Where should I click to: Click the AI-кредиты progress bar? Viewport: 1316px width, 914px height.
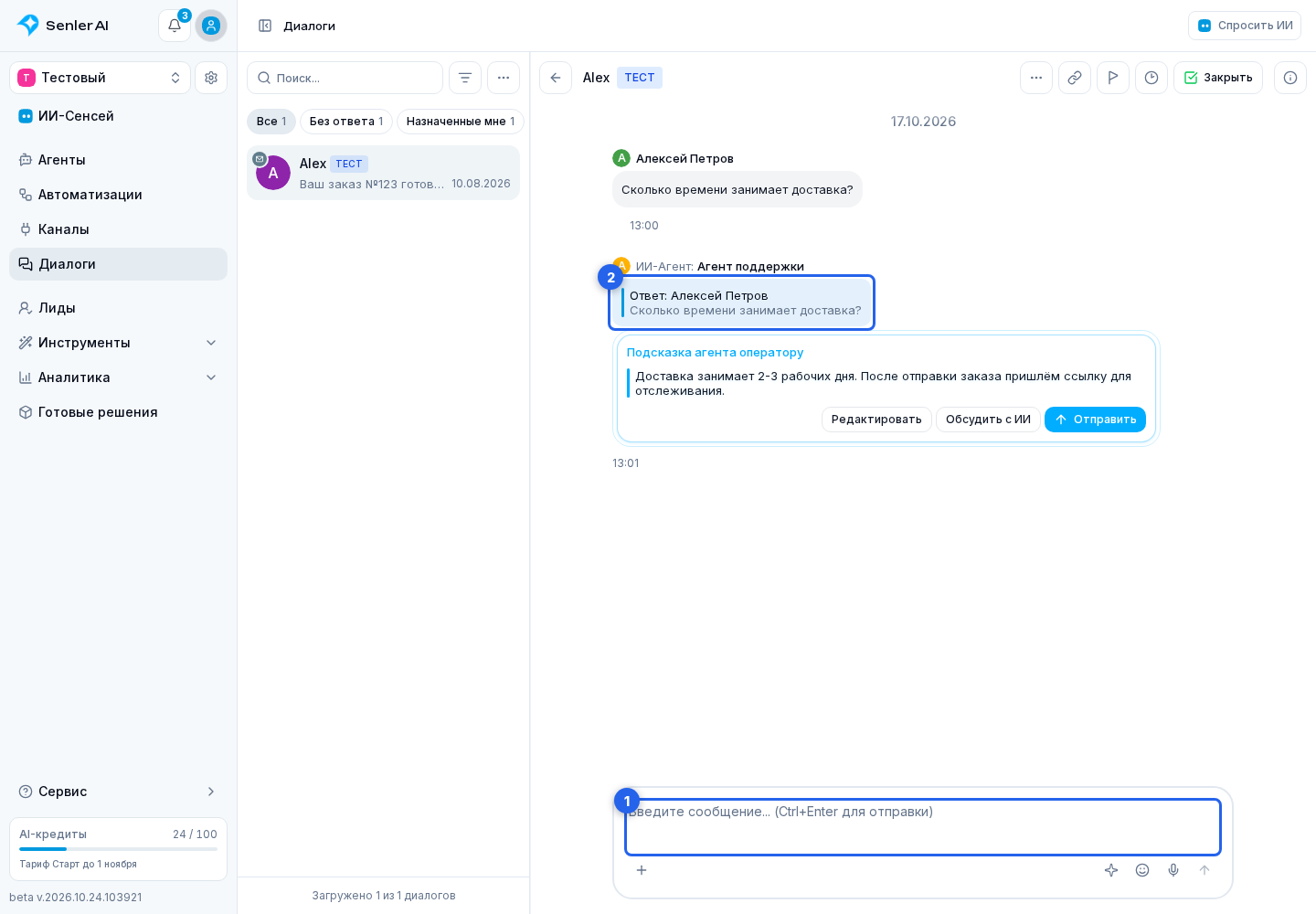tap(119, 849)
